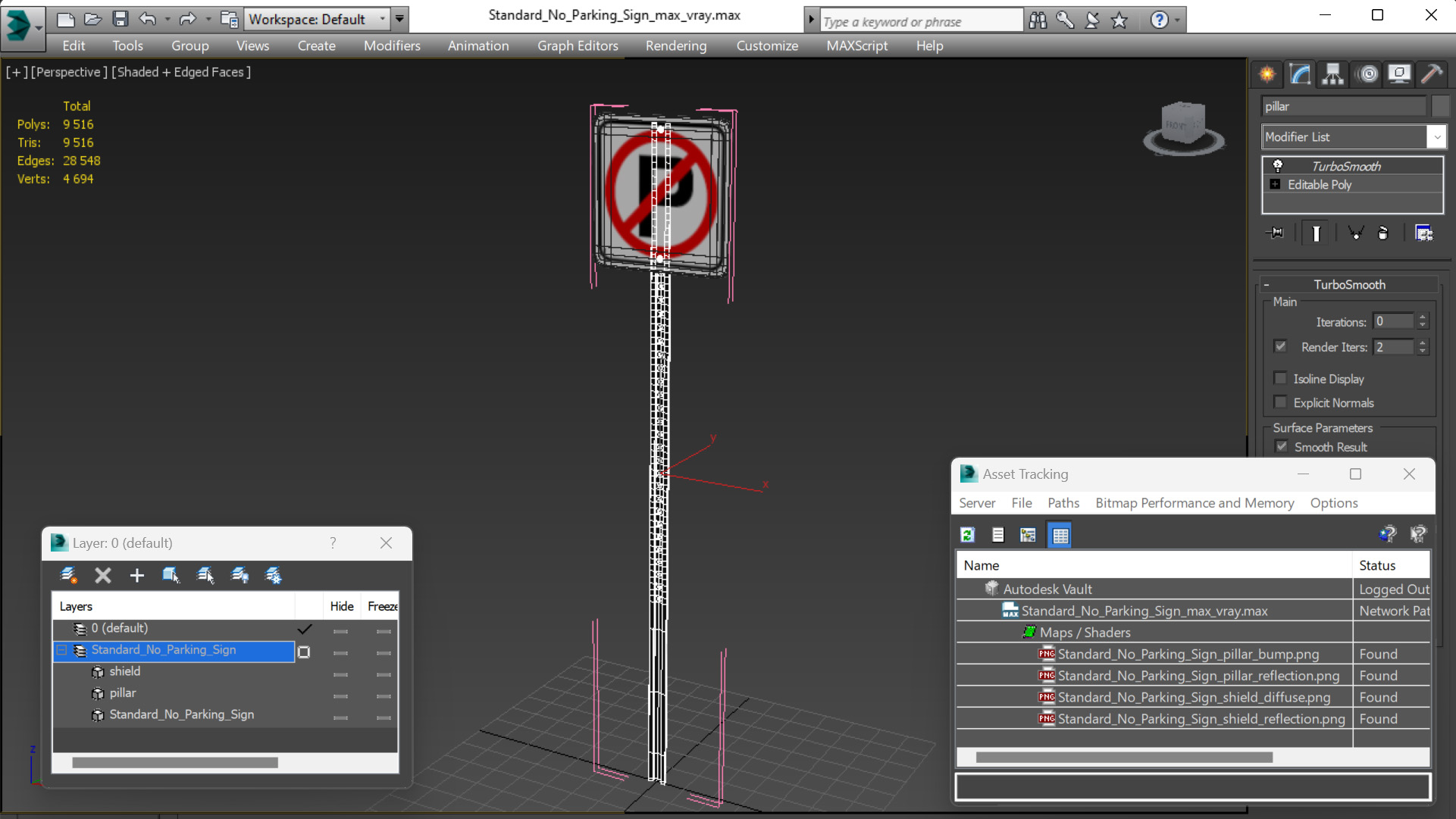Enable Isoline Display in TurboSmooth
Screen dimensions: 1456x819
tap(1281, 378)
